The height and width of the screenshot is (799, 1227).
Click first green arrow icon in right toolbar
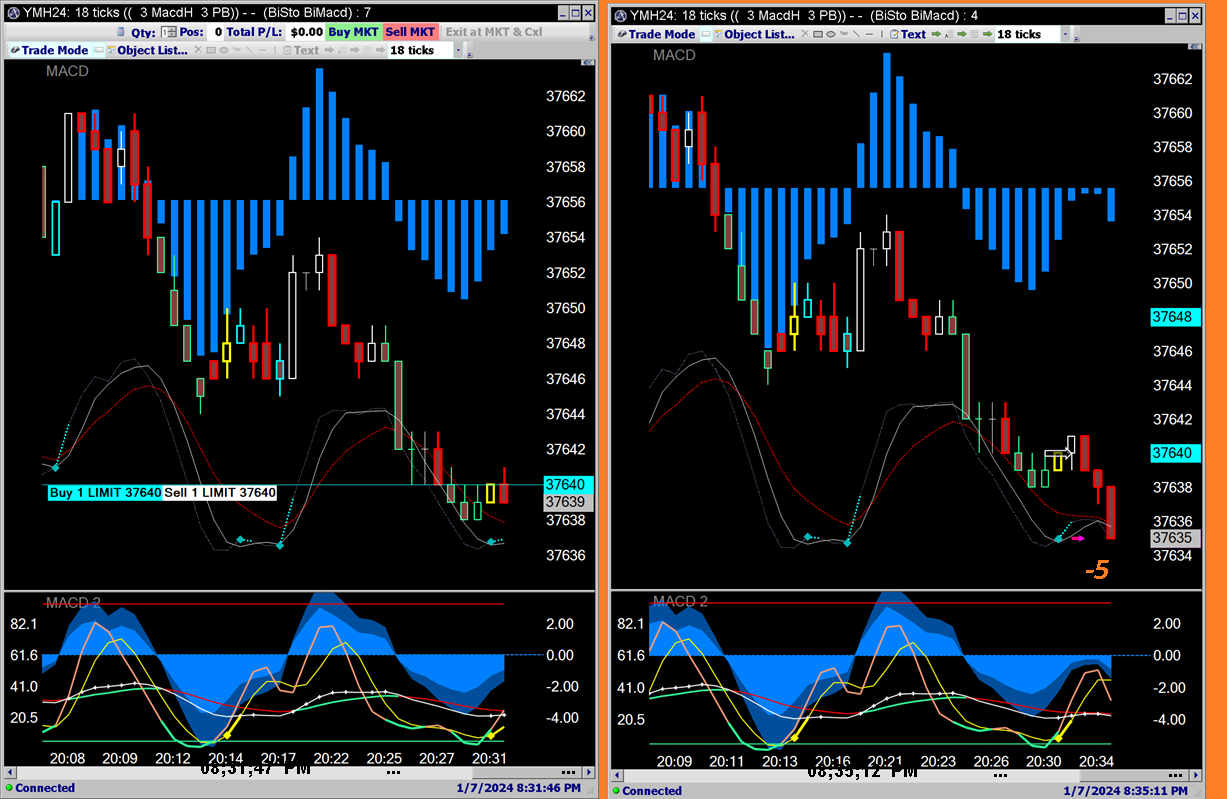pos(936,34)
